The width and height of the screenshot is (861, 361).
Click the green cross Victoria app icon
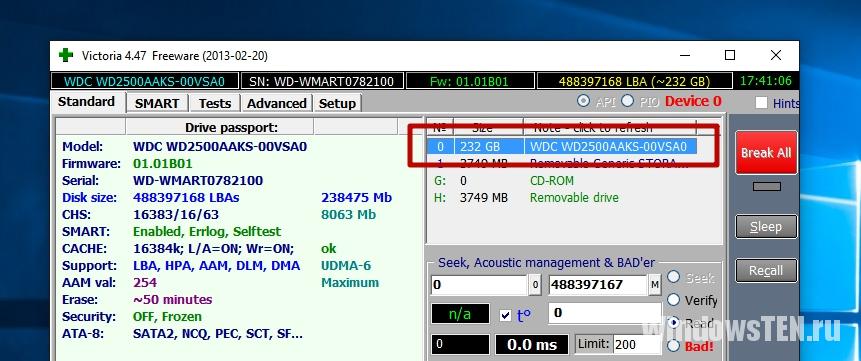coord(66,55)
